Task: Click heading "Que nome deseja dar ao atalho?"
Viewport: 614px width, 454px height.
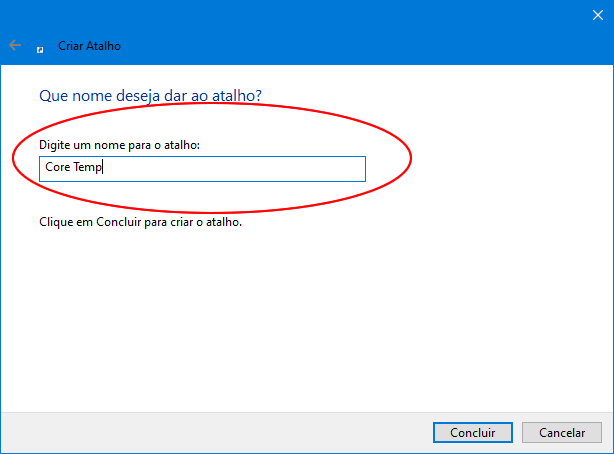Action: [150, 95]
